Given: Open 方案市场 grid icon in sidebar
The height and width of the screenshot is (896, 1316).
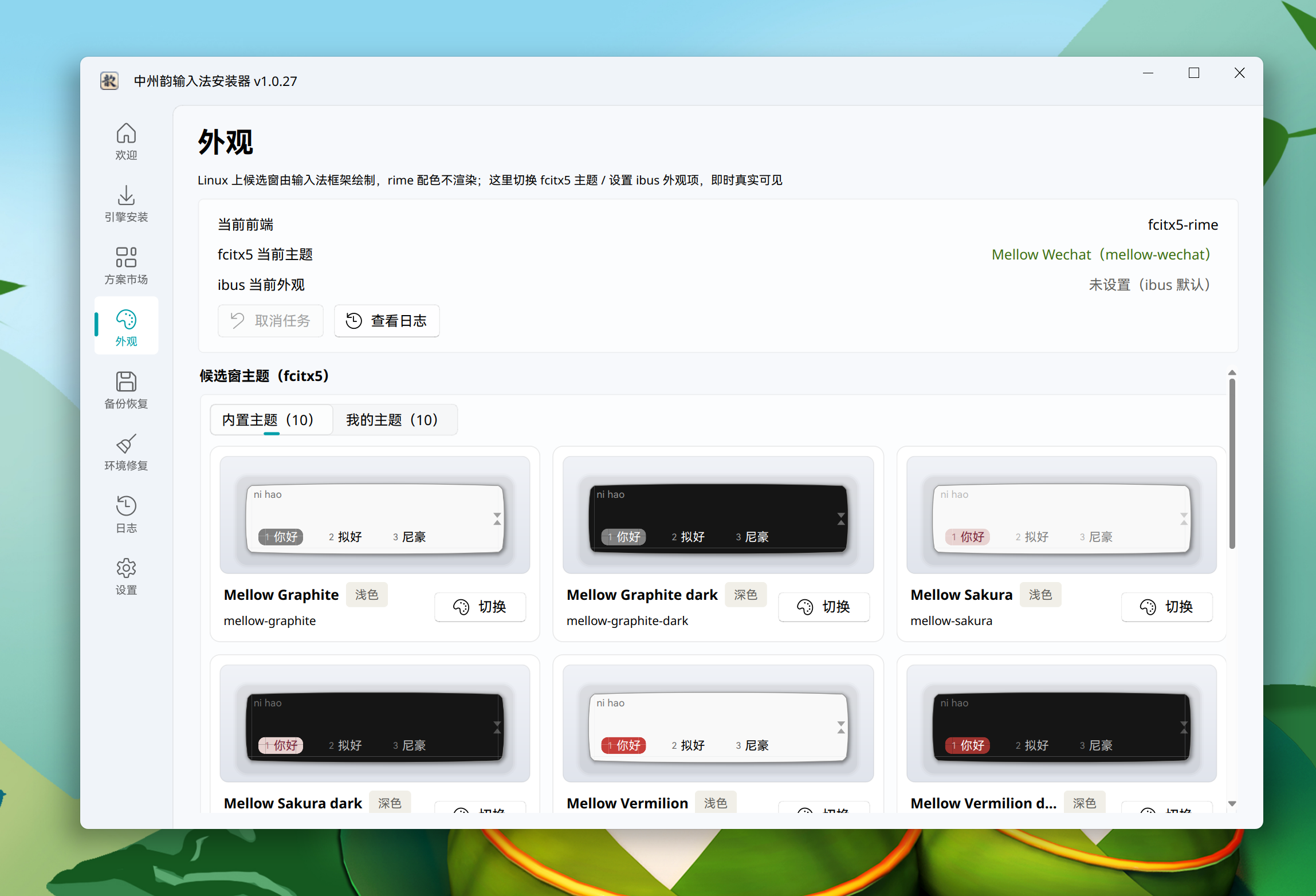Looking at the screenshot, I should (126, 257).
